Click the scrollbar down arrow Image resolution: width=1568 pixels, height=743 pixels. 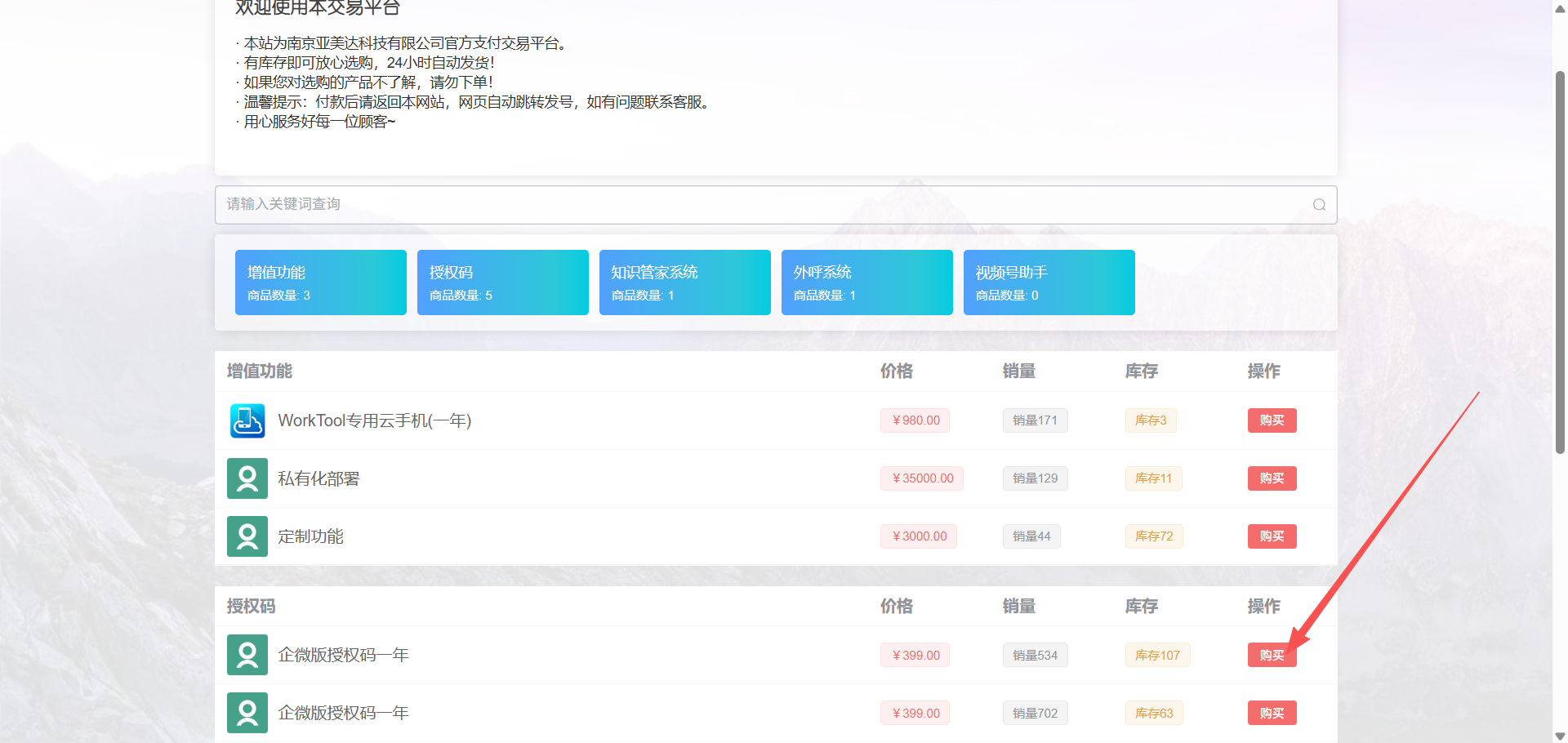(x=1560, y=736)
